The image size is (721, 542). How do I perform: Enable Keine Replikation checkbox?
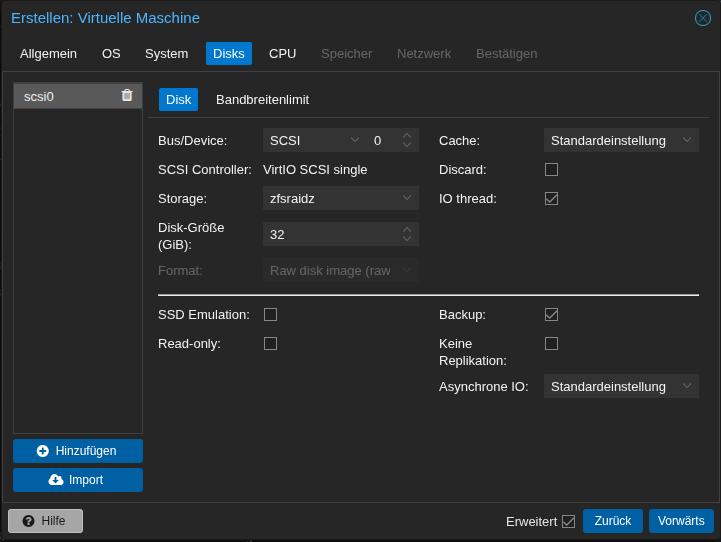click(x=551, y=343)
